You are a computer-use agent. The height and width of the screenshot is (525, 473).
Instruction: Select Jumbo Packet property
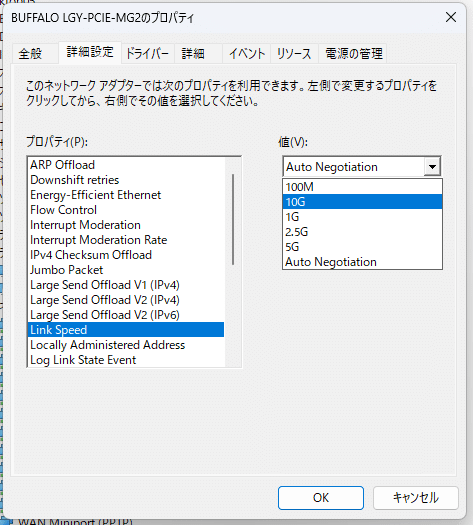(126, 270)
